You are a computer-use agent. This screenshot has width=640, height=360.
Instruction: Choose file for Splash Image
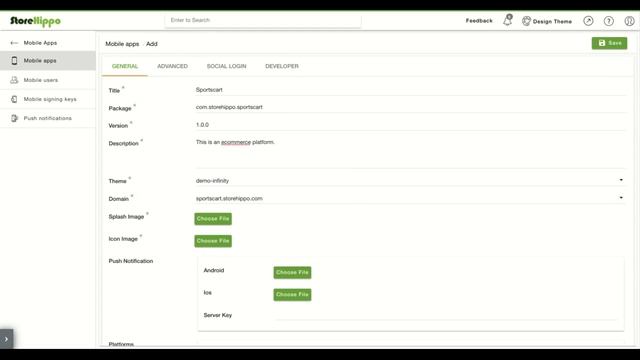click(x=213, y=219)
